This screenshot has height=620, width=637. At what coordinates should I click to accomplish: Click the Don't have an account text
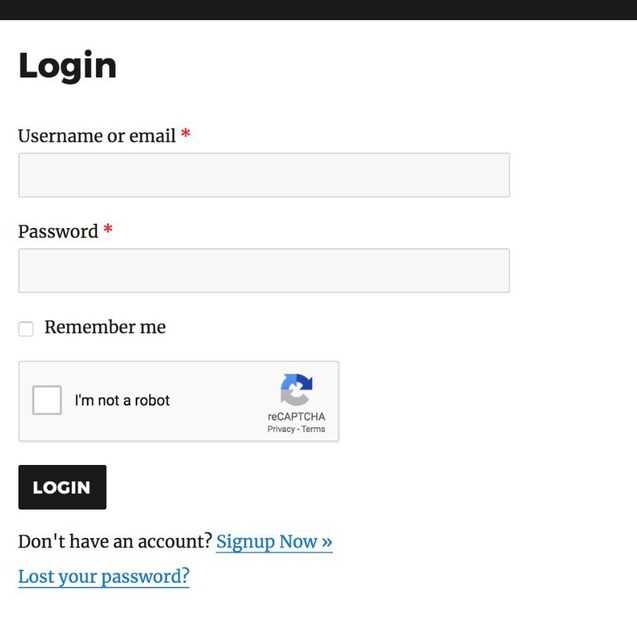pyautogui.click(x=115, y=542)
